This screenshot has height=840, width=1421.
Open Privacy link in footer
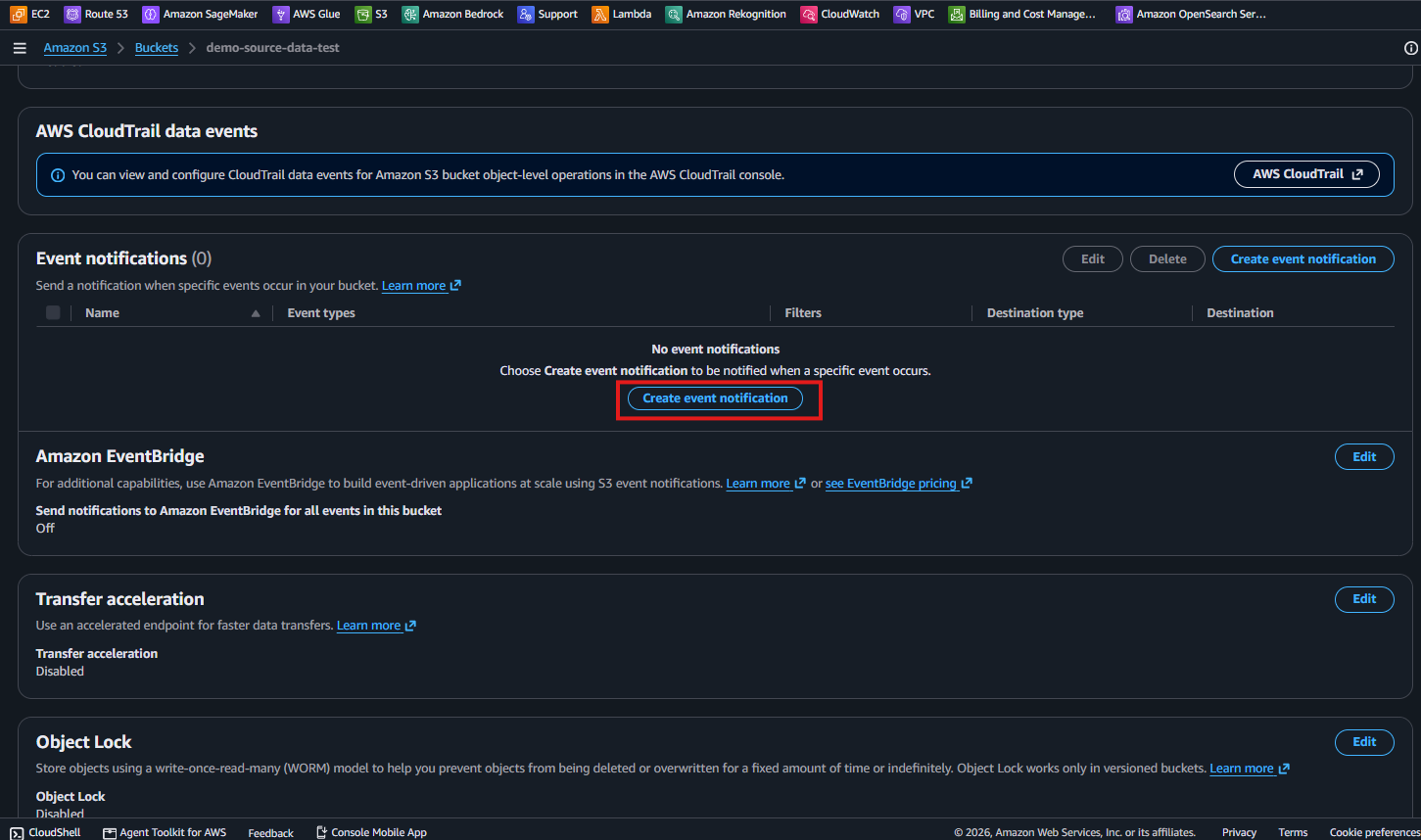pyautogui.click(x=1239, y=832)
